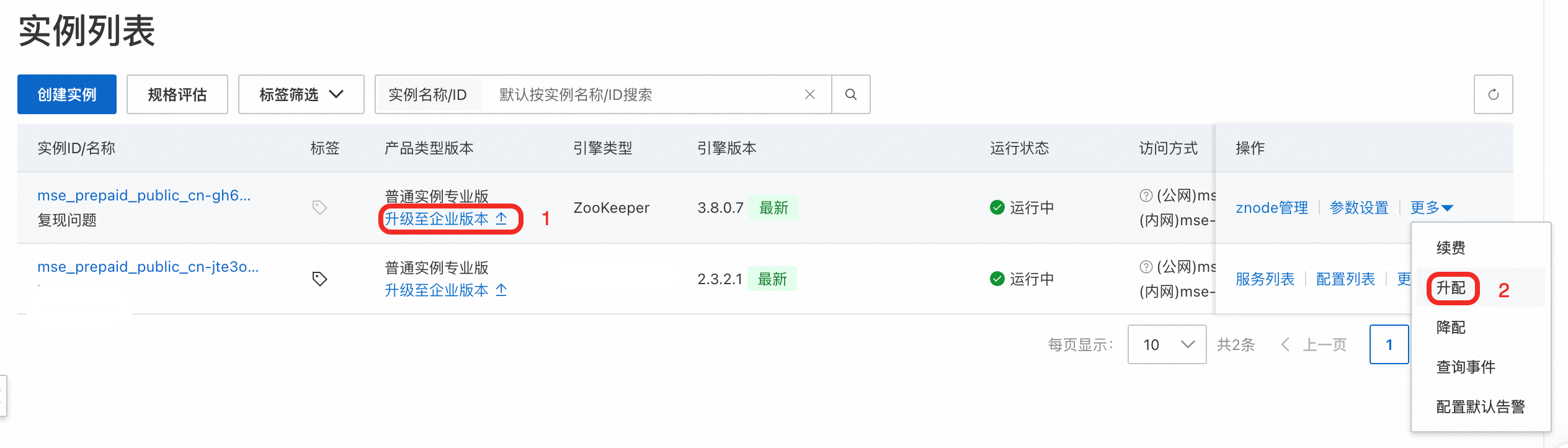This screenshot has height=448, width=1568.
Task: Click the green running check icon on first row
Action: pos(997,207)
